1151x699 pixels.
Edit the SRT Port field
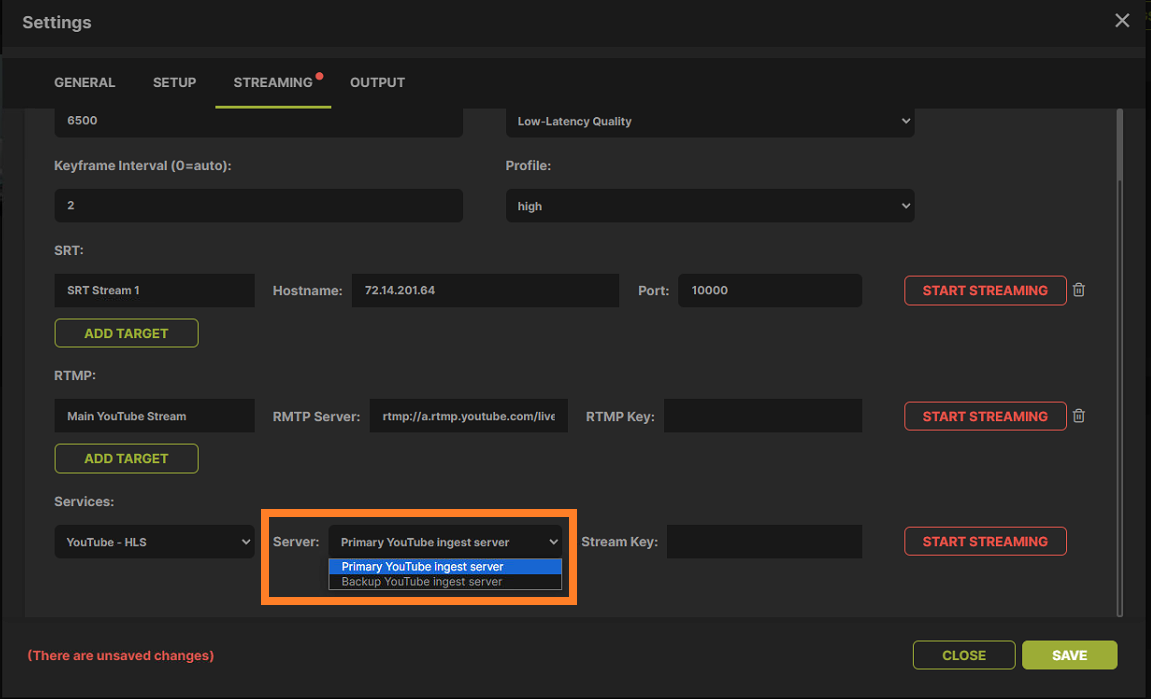pyautogui.click(x=770, y=291)
